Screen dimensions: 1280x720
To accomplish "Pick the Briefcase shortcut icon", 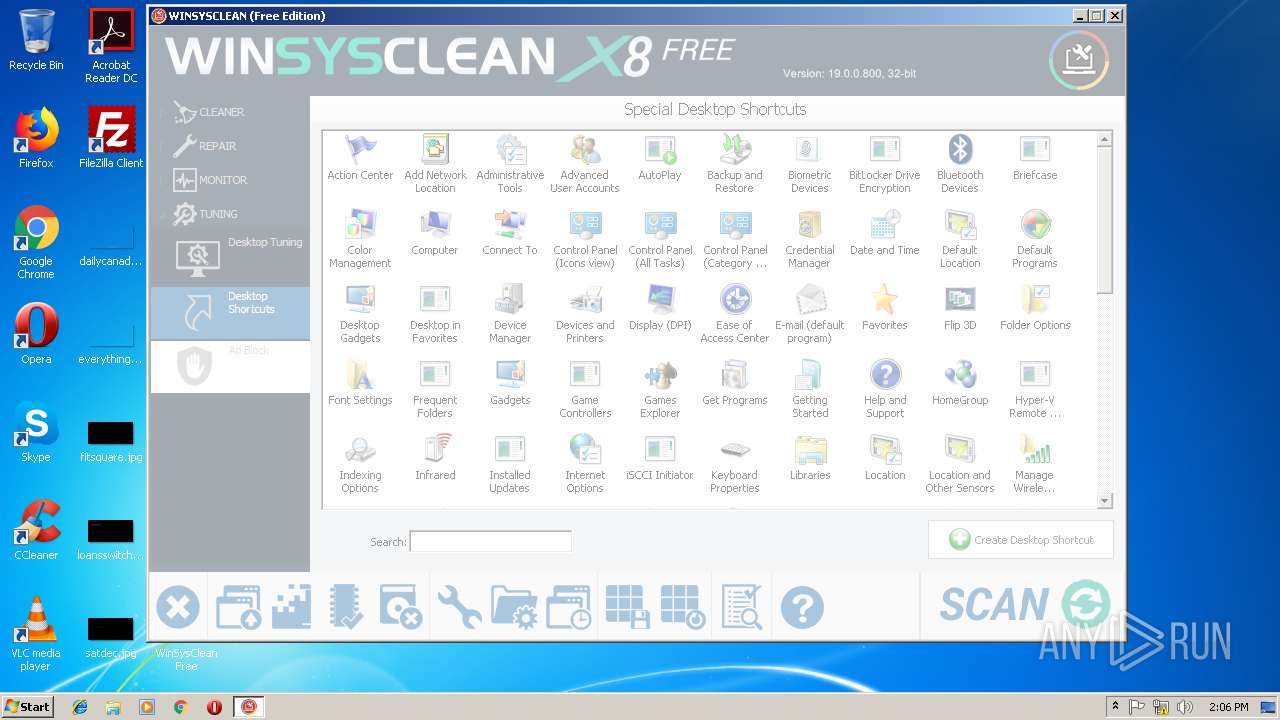I will 1035,150.
